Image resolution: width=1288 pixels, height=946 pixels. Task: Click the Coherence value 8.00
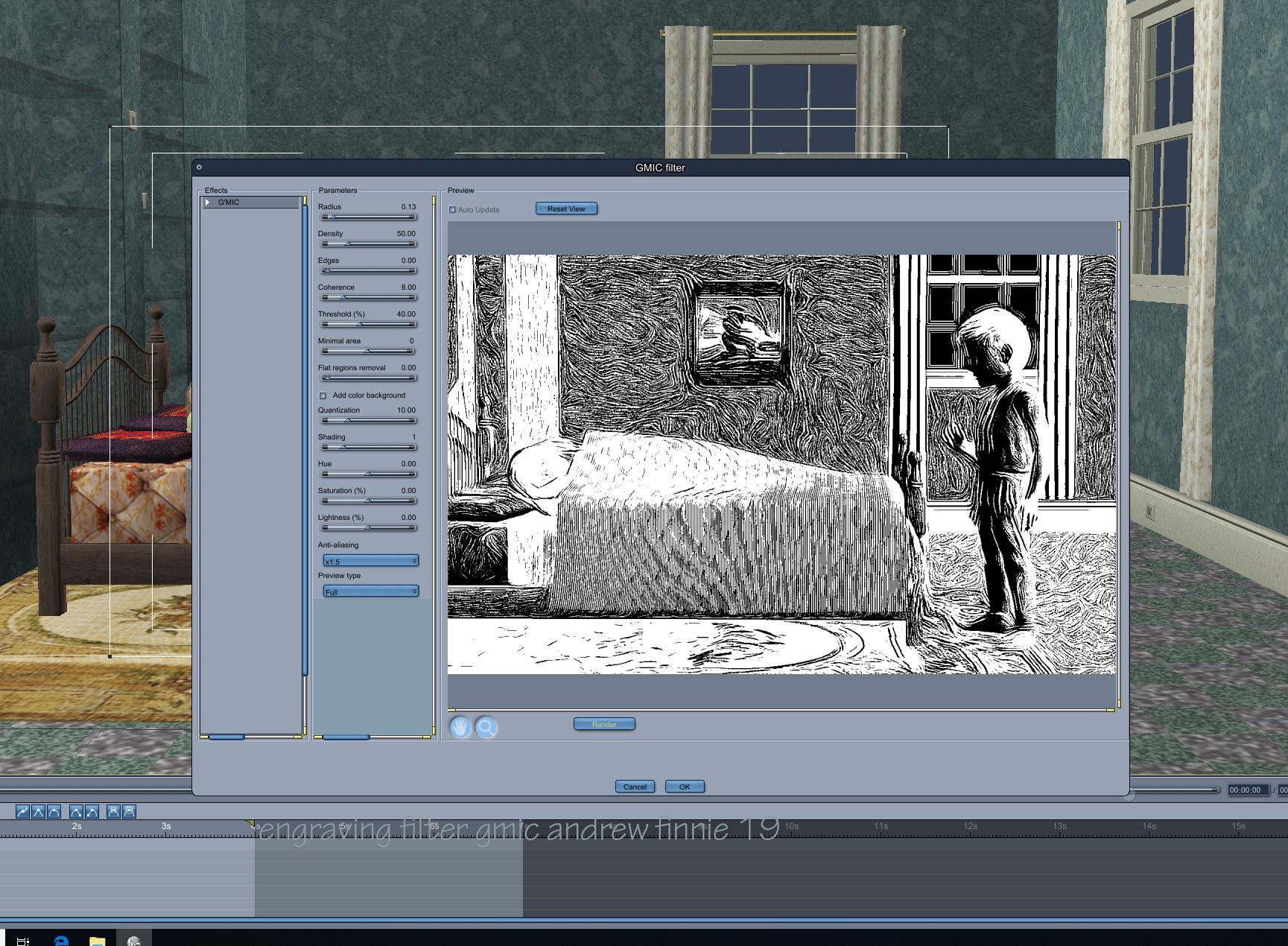(x=408, y=287)
